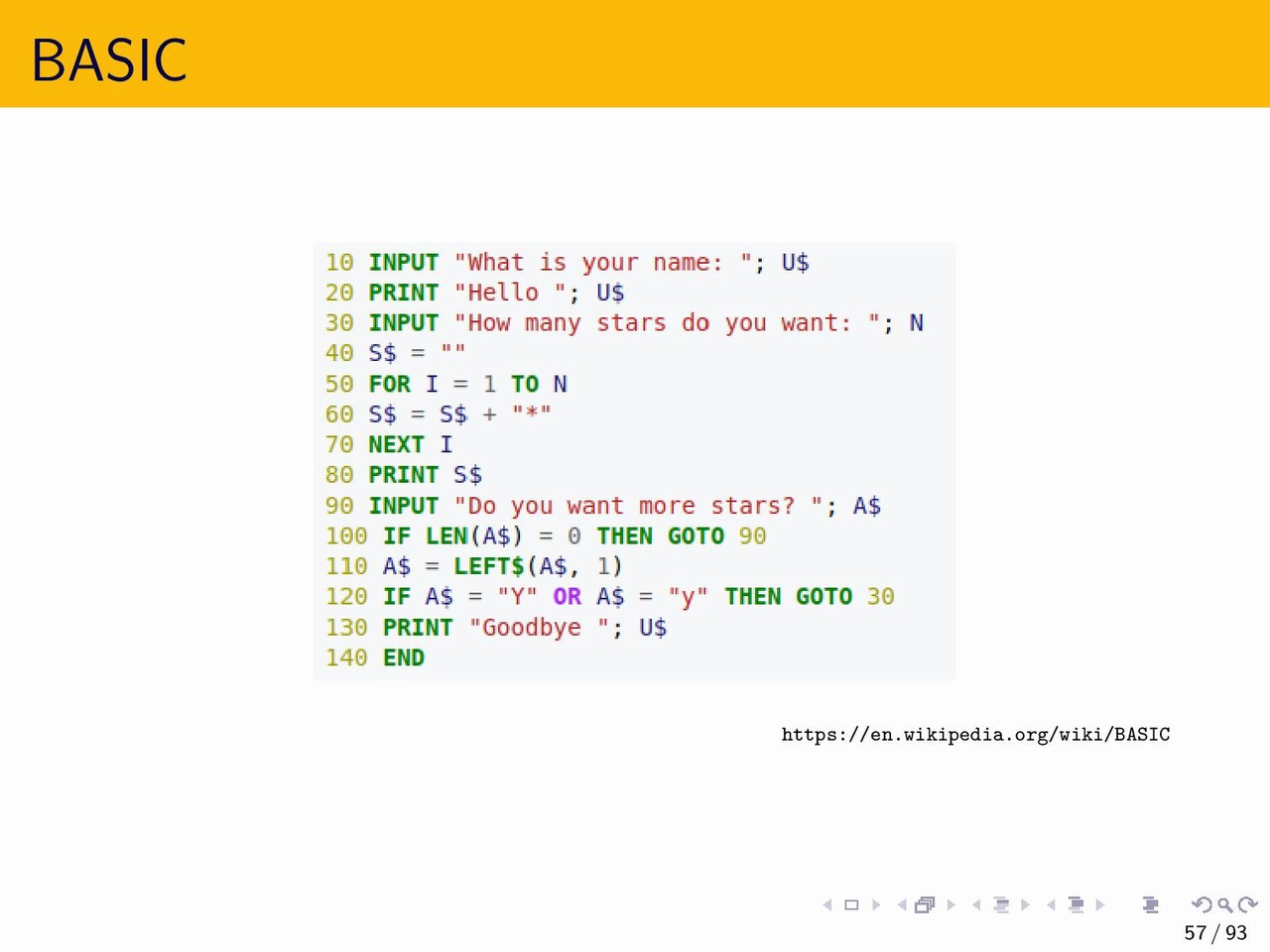Click the stacked-frames navigation icon
Screen dimensions: 1270x952
pos(925,904)
